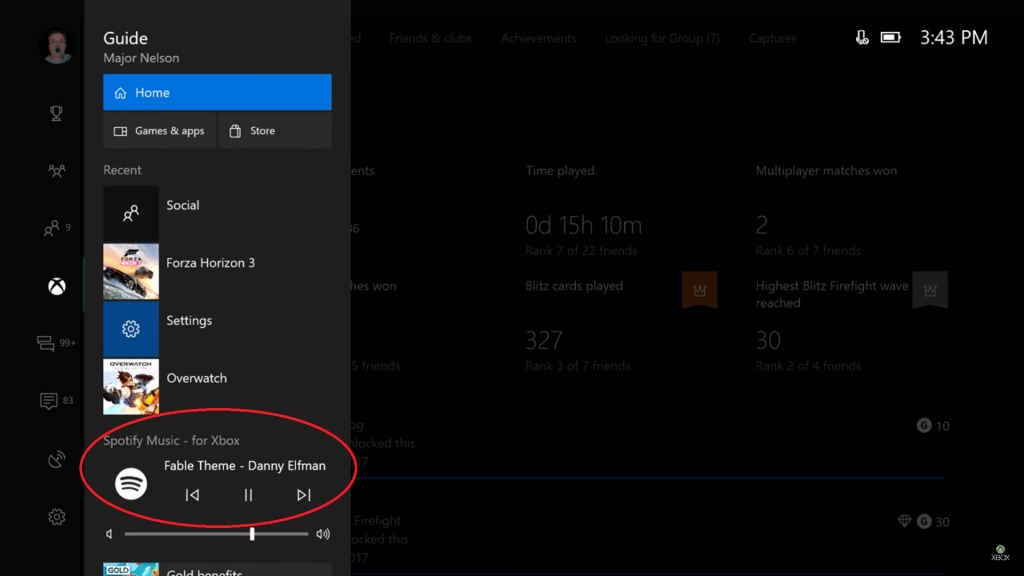Click the Time played 0d 15h 10m stat
Screen dimensions: 1024x576
tap(584, 225)
